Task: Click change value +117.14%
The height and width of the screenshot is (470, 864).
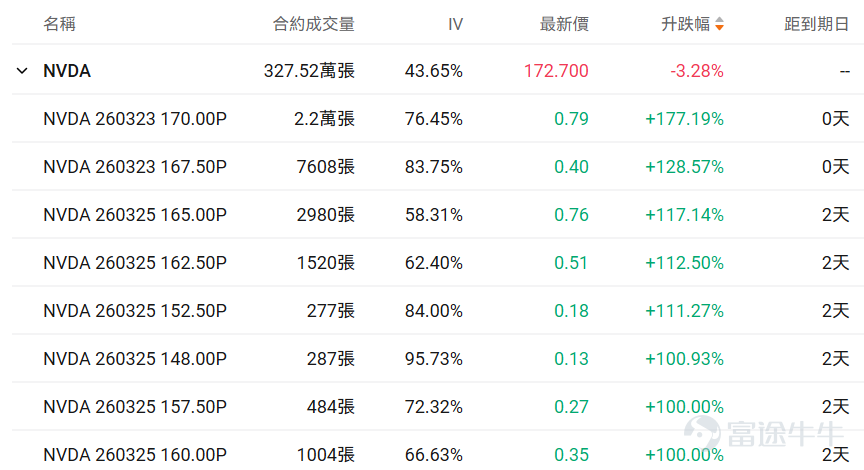Action: coord(684,215)
